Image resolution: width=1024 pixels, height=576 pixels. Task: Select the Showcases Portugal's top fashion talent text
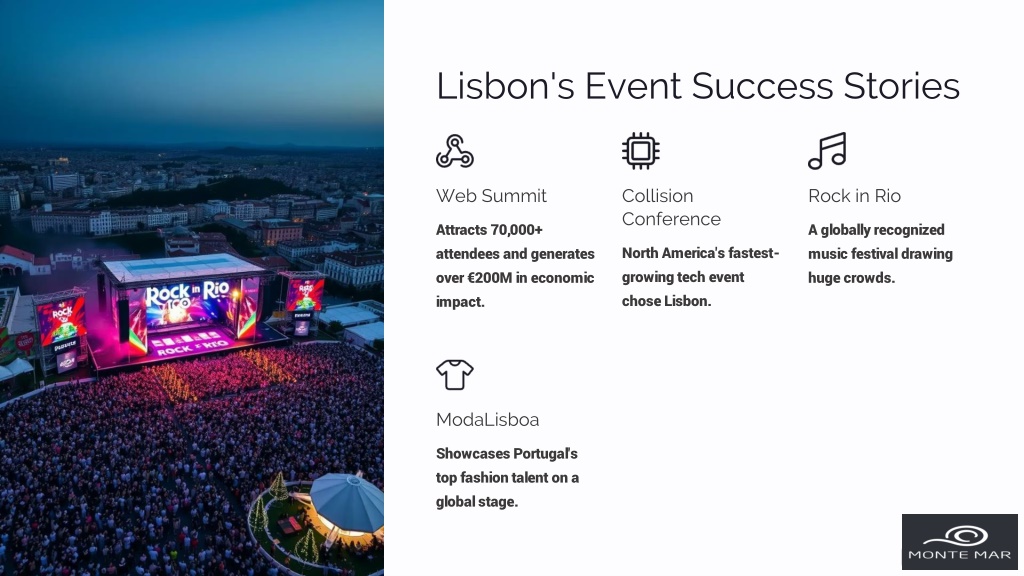coord(507,477)
